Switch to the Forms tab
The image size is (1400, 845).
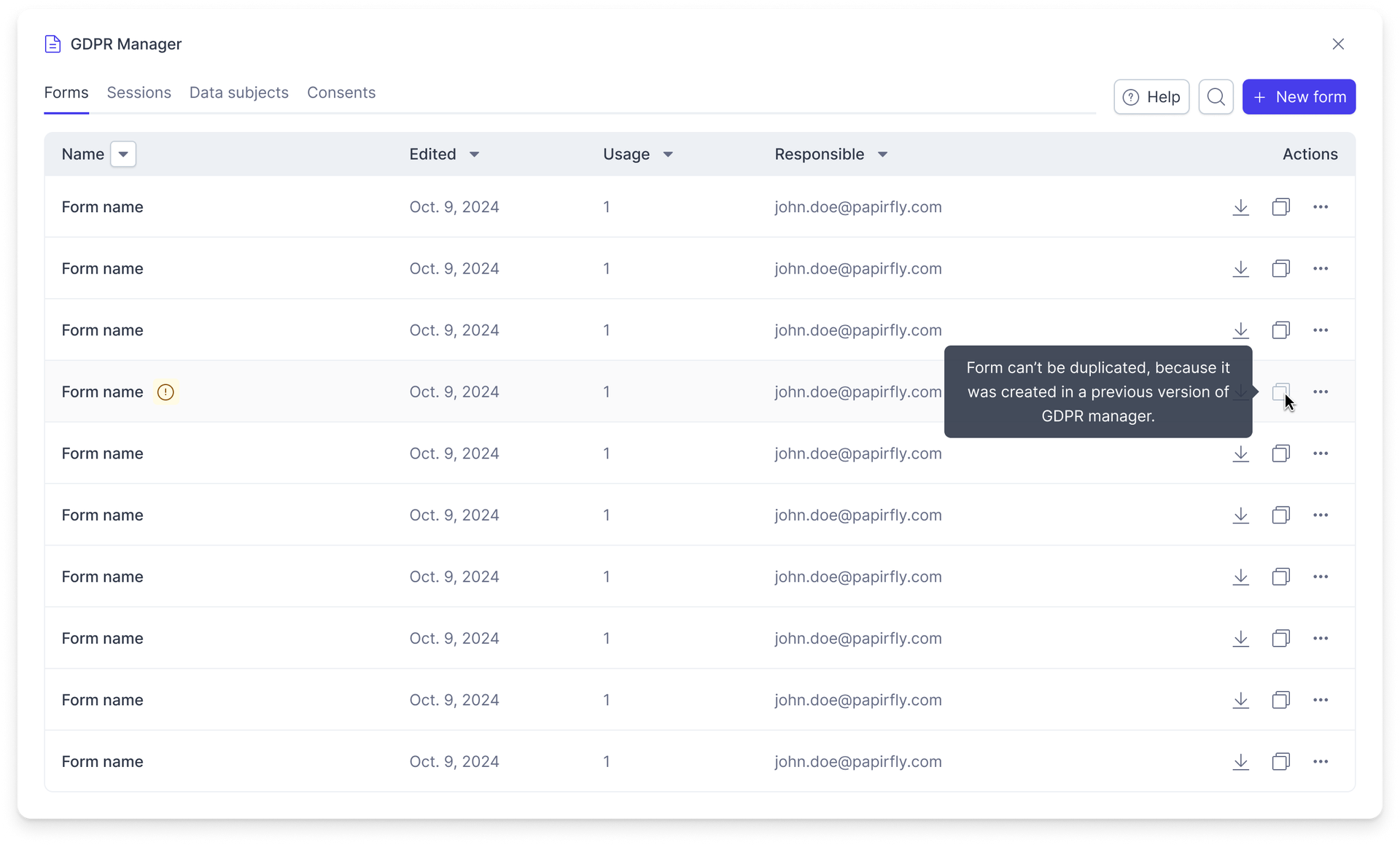pyautogui.click(x=66, y=93)
